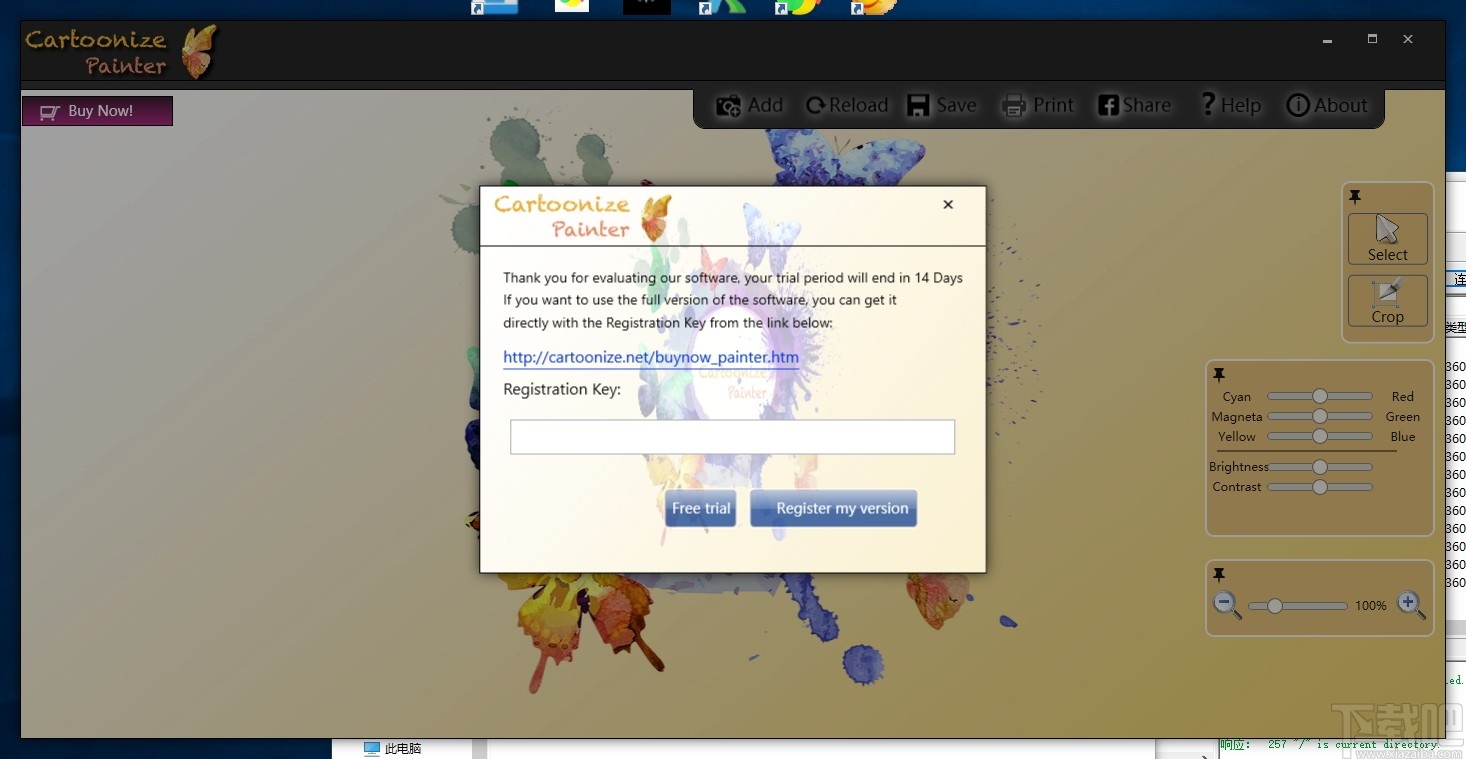
Task: Choose the Select arrow tool
Action: pos(1387,238)
